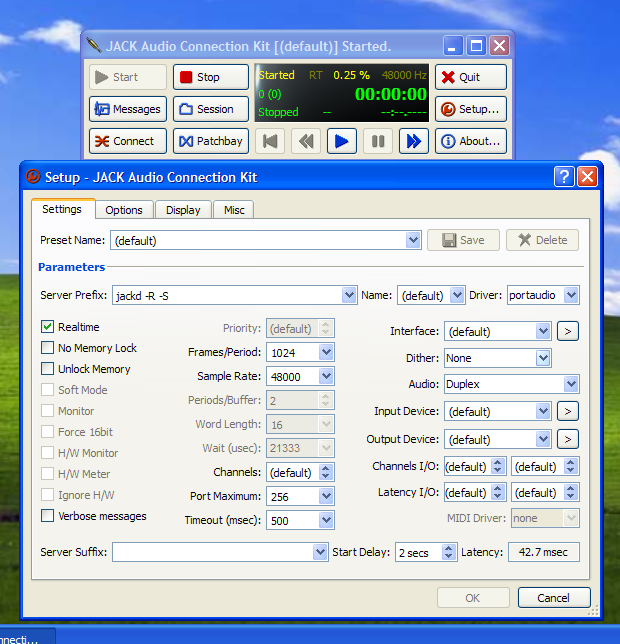Open the Patchbay window
Image resolution: width=620 pixels, height=644 pixels.
211,141
